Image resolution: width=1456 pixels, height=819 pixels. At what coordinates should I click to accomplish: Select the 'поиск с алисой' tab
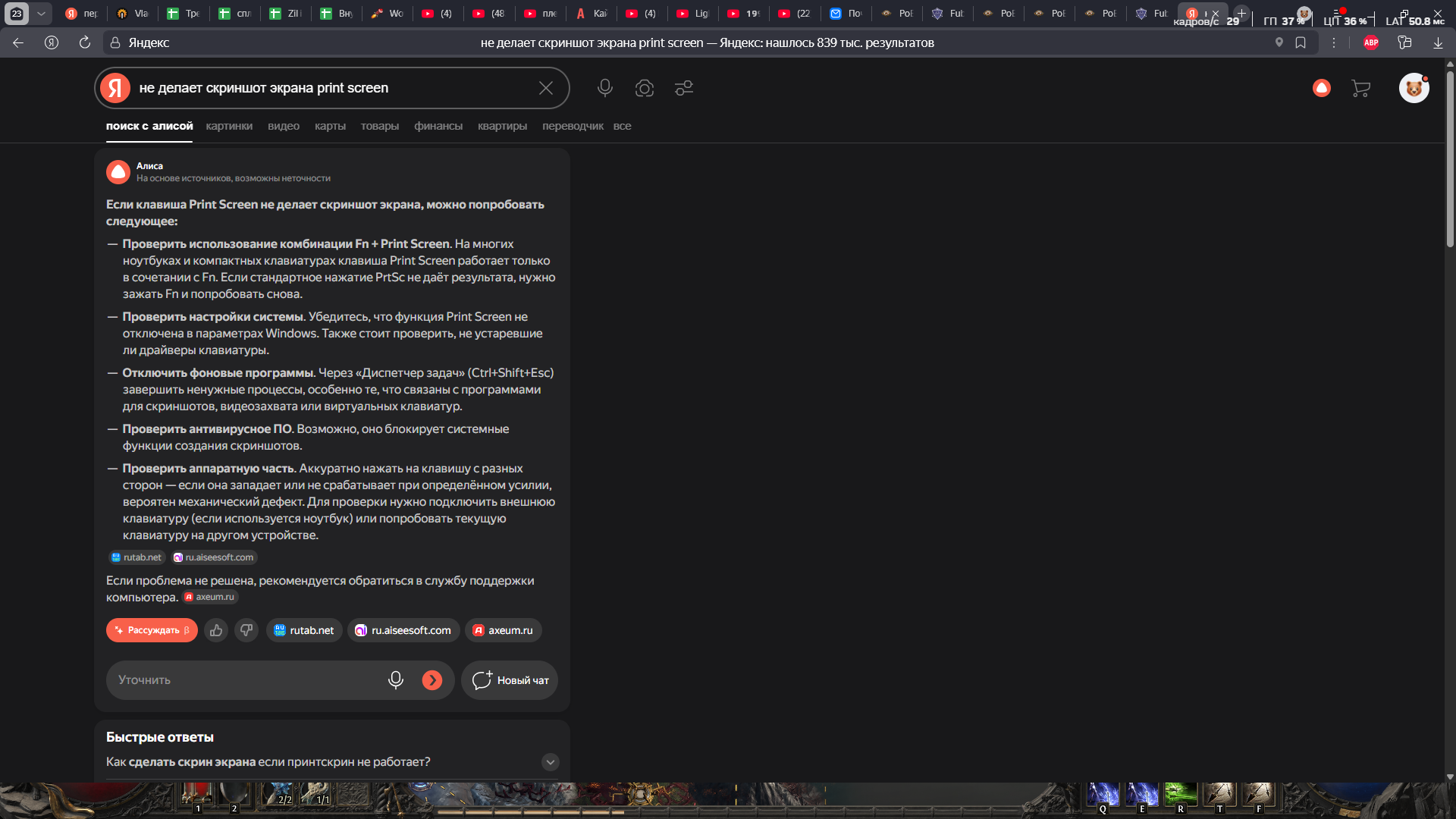(149, 126)
